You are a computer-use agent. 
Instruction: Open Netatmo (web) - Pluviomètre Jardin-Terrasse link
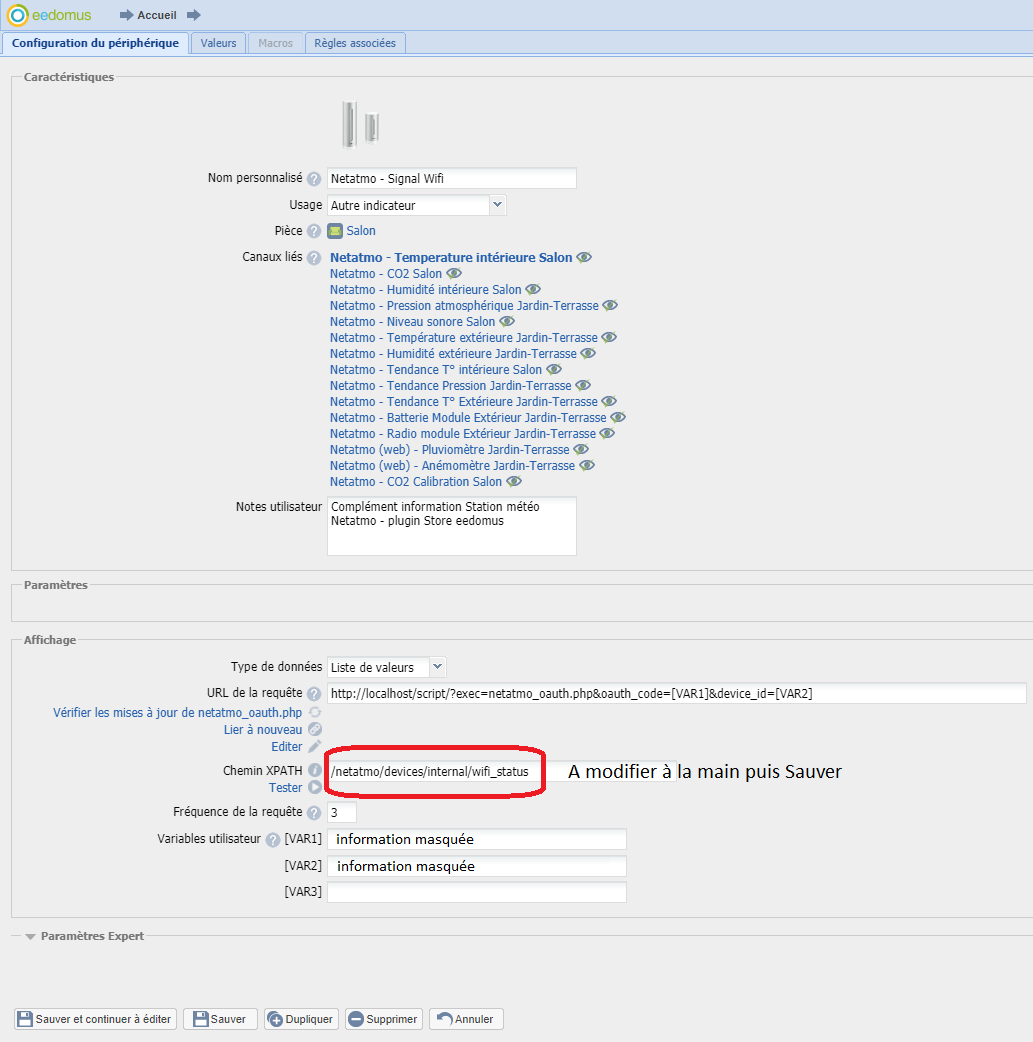450,449
